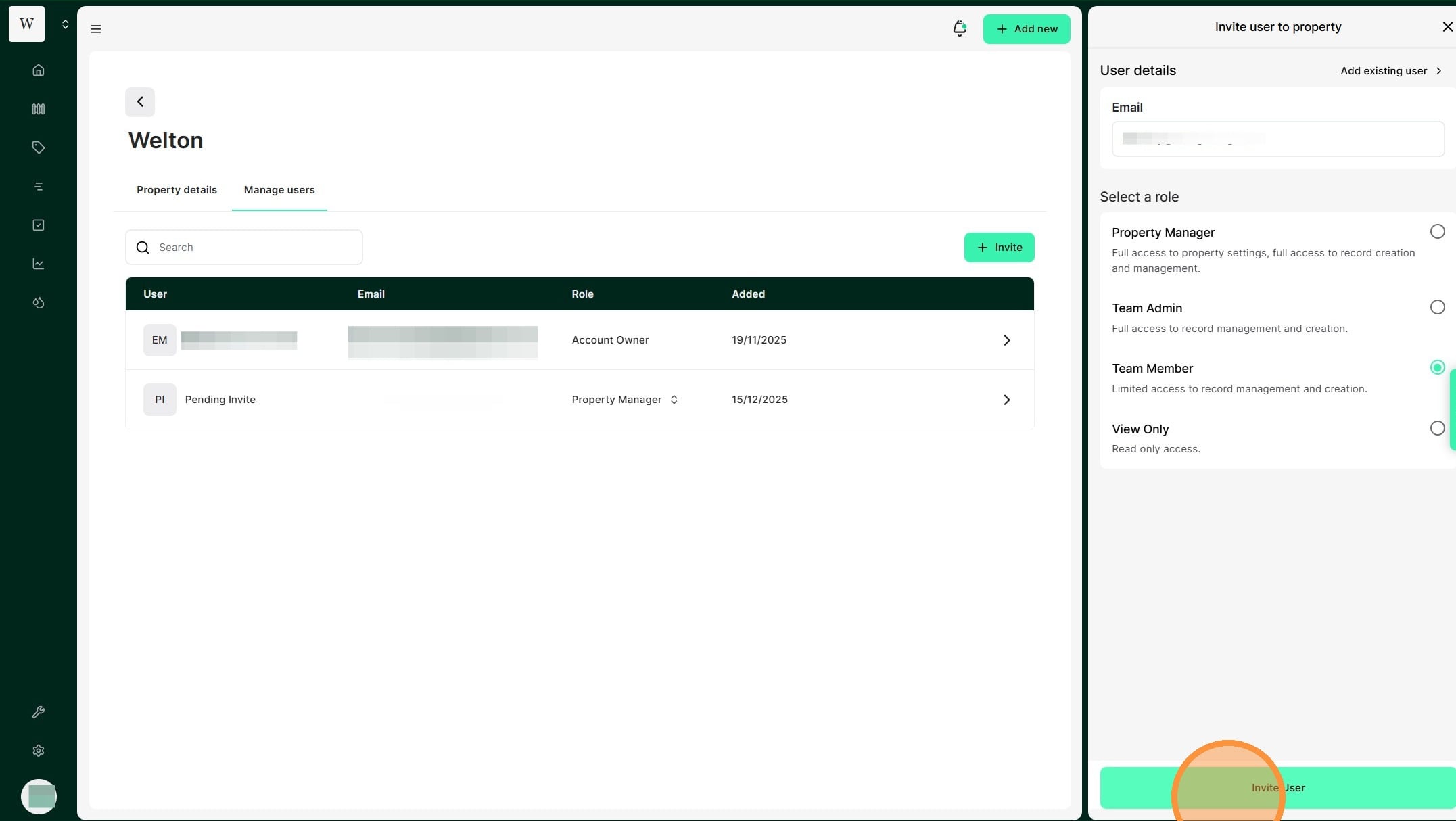Toggle the hamburger menu icon

point(96,29)
